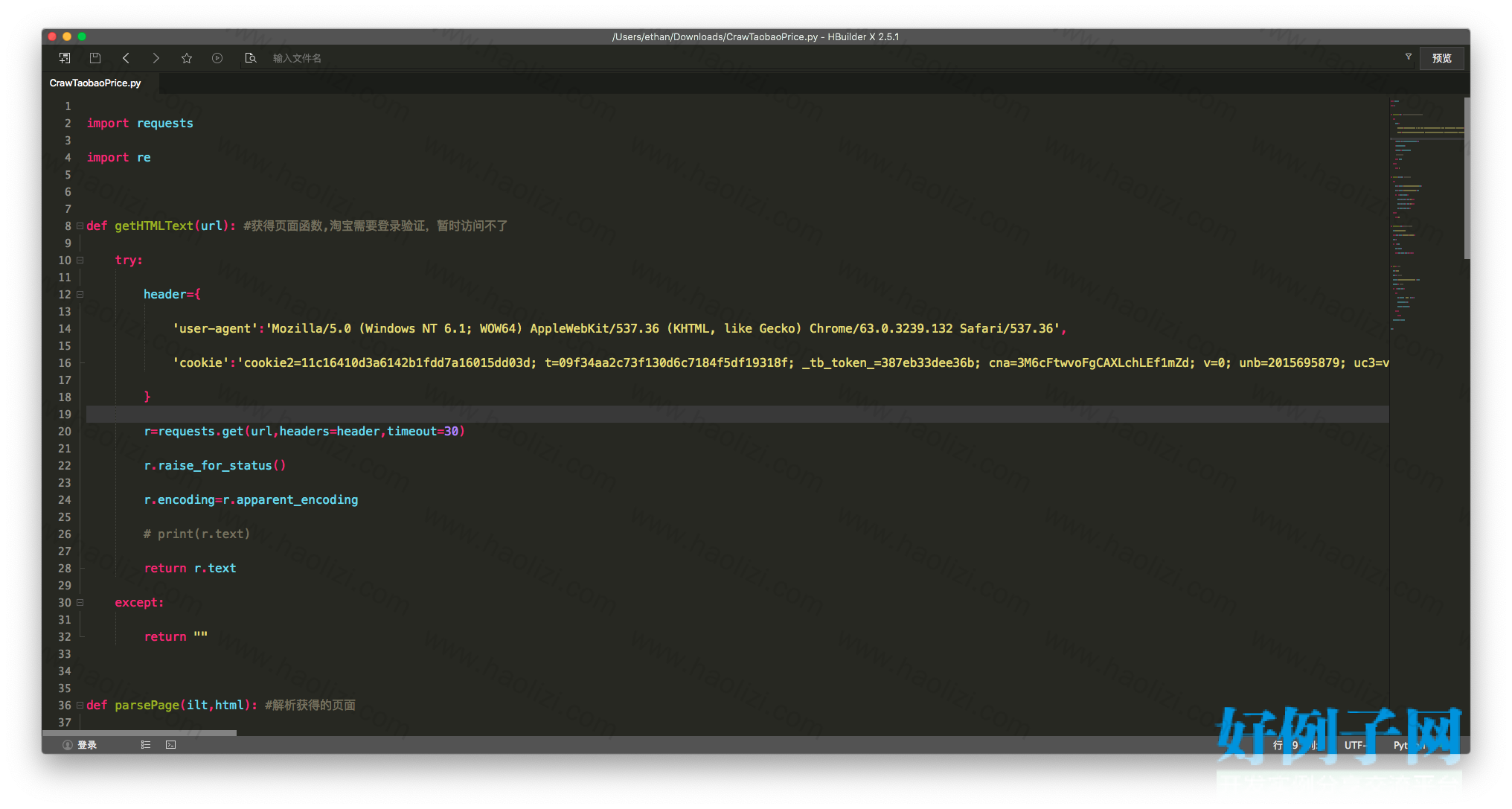Screen dimensions: 1512x809
Task: Click 'return r.text' on line 28
Action: point(190,568)
